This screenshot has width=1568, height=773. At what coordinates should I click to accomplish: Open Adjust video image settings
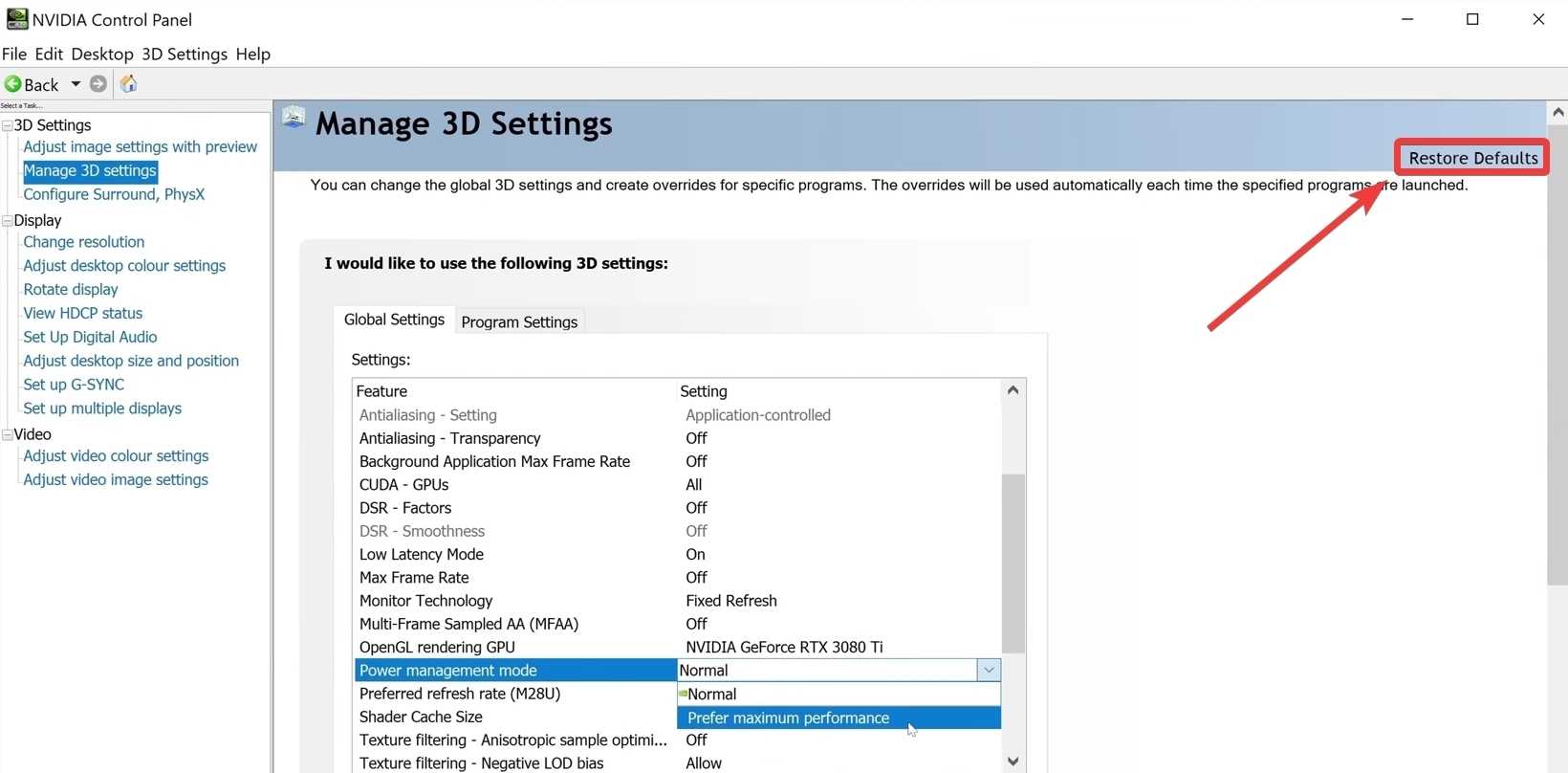[x=116, y=480]
